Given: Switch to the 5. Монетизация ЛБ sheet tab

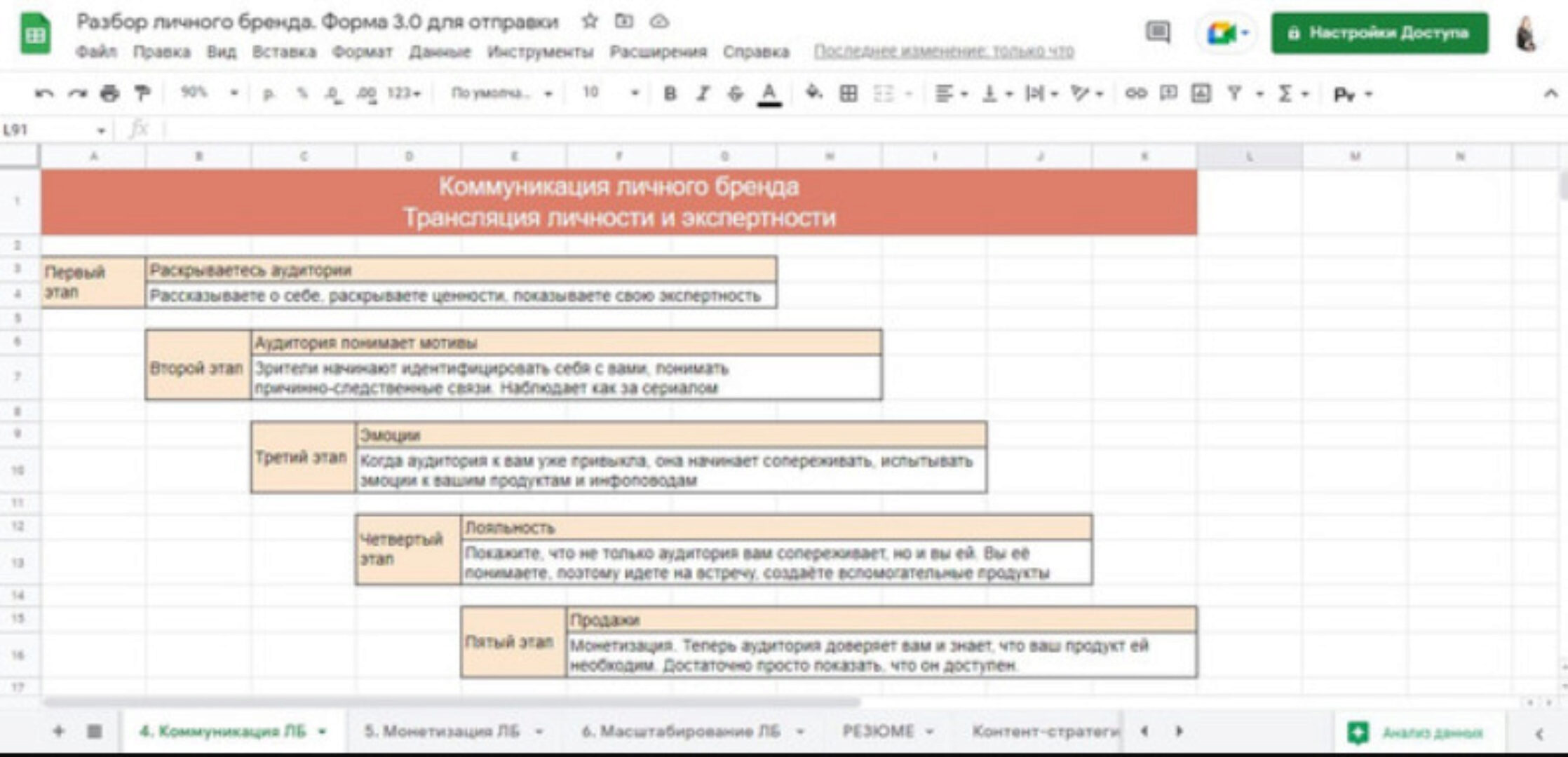Looking at the screenshot, I should [x=442, y=731].
